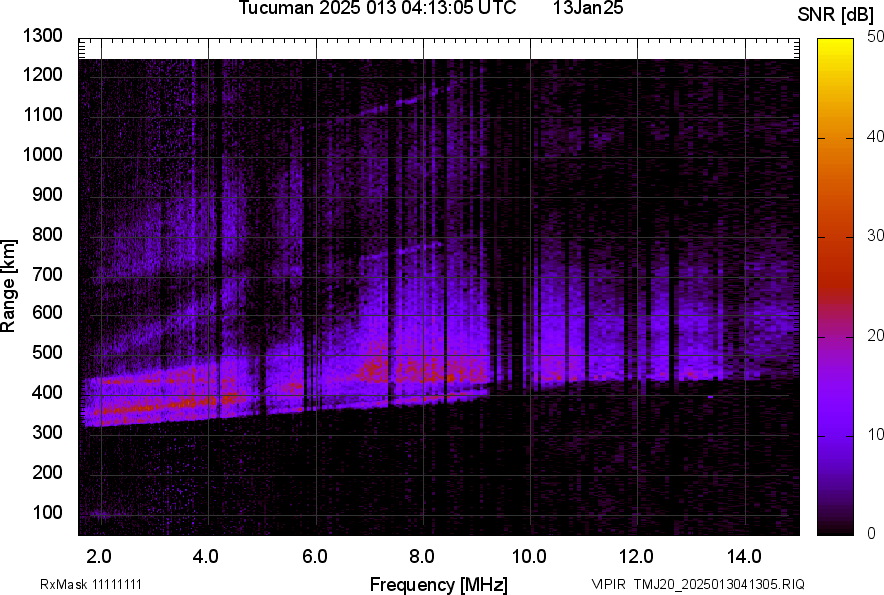Screen dimensions: 884x595
Task: Click the range tick label '1000'
Action: click(42, 155)
